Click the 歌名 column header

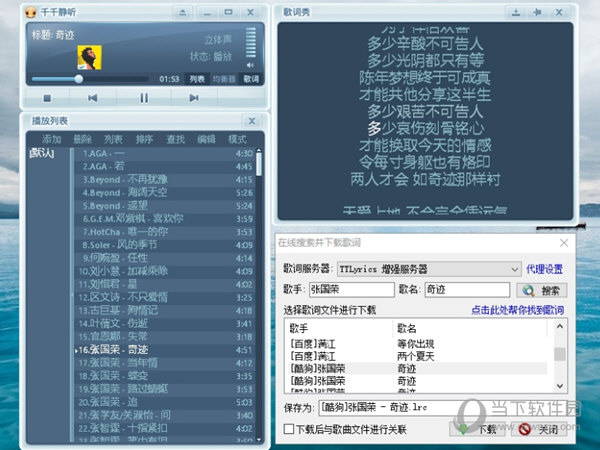coord(471,328)
